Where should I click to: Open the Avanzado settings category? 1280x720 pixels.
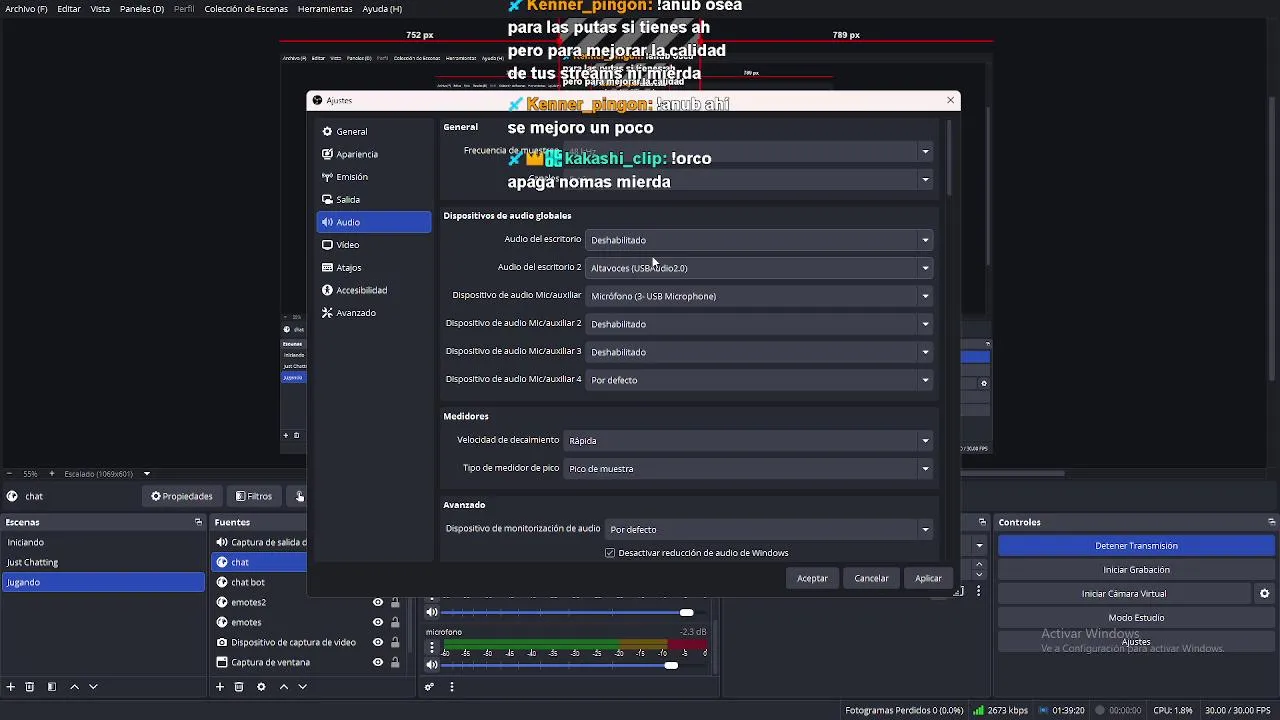point(373,313)
